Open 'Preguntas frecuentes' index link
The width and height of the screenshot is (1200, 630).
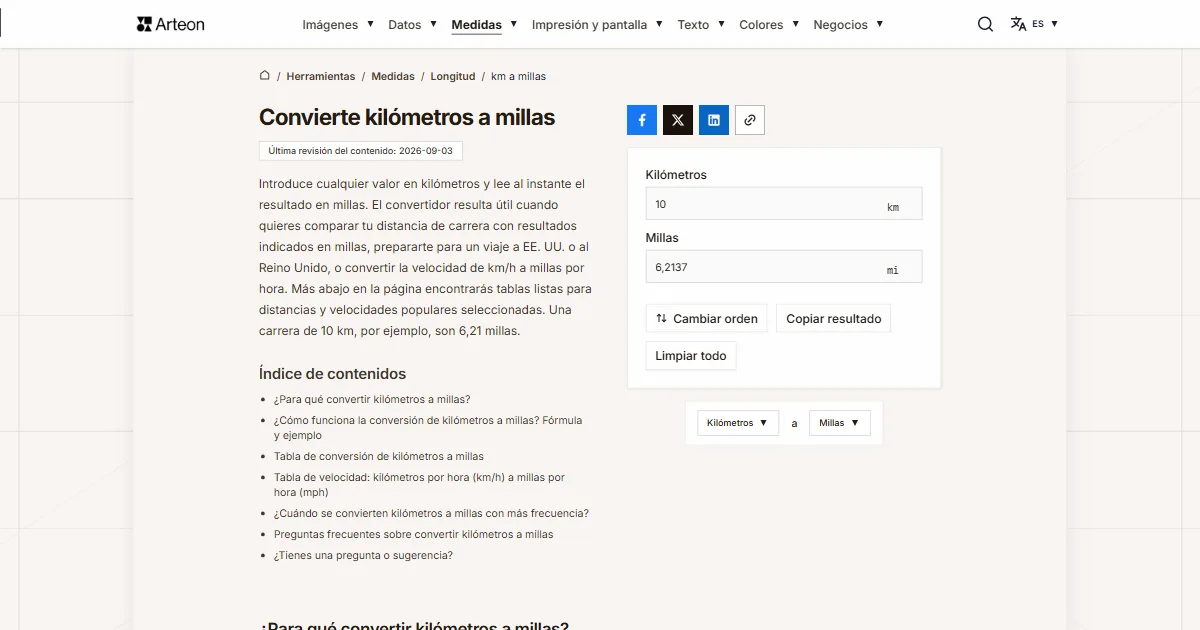click(x=413, y=534)
